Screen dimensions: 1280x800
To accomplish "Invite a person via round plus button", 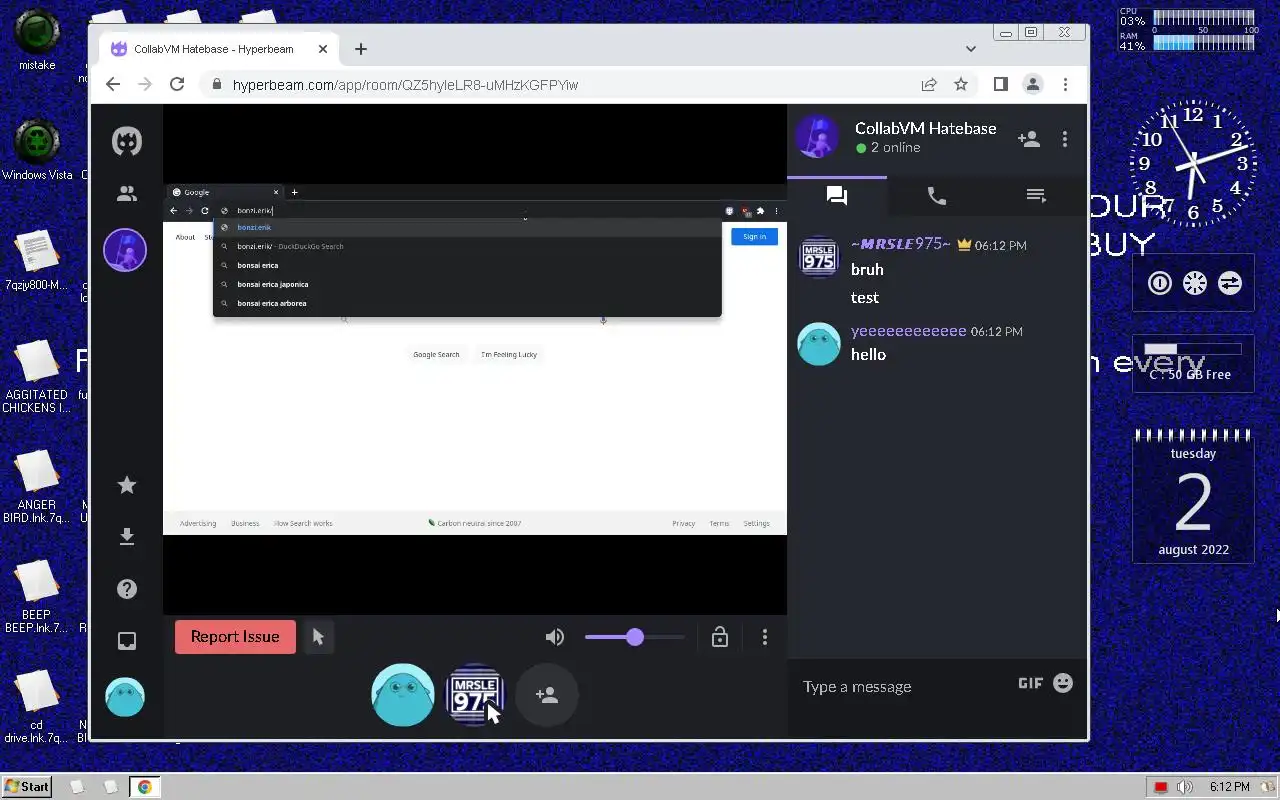I will [x=547, y=694].
